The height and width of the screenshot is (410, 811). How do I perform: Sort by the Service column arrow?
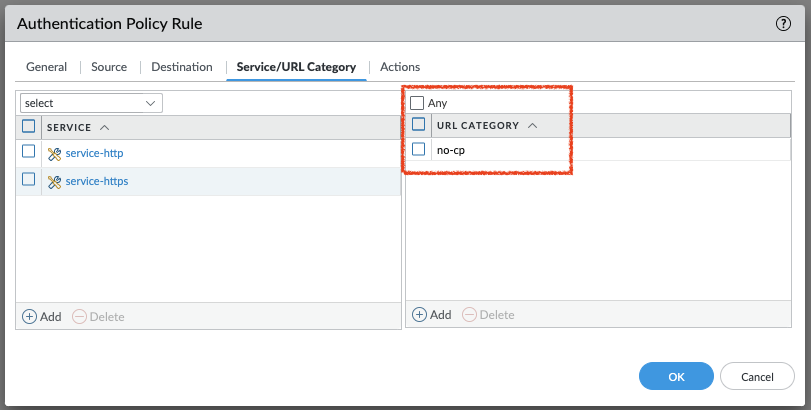coord(105,127)
